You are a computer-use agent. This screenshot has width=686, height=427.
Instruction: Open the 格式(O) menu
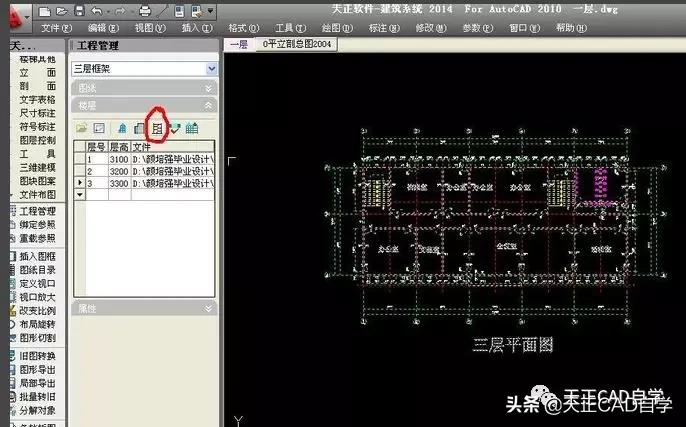point(244,28)
